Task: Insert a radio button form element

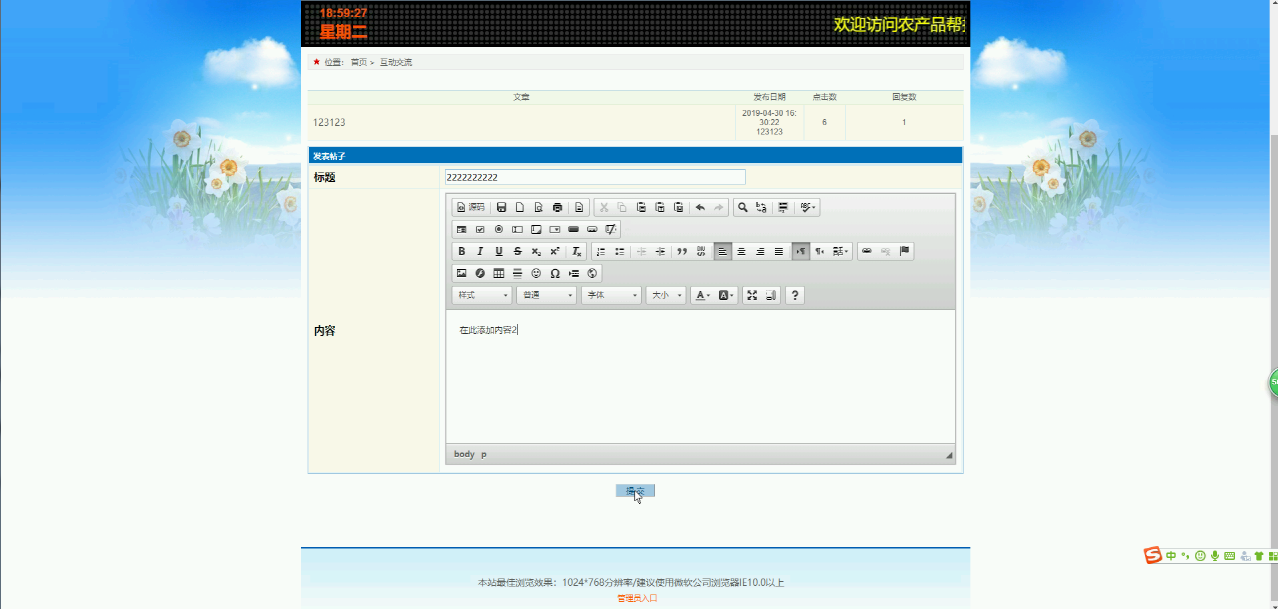Action: pyautogui.click(x=499, y=229)
